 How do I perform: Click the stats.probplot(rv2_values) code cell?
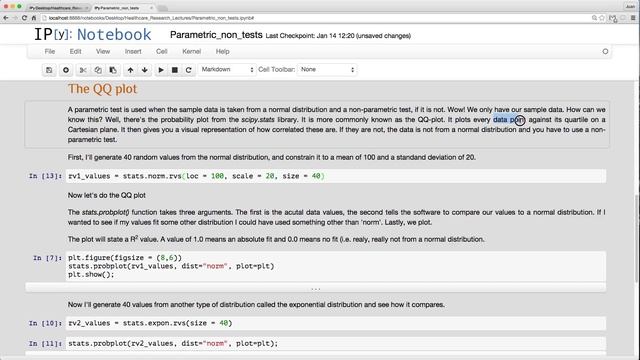click(x=336, y=344)
